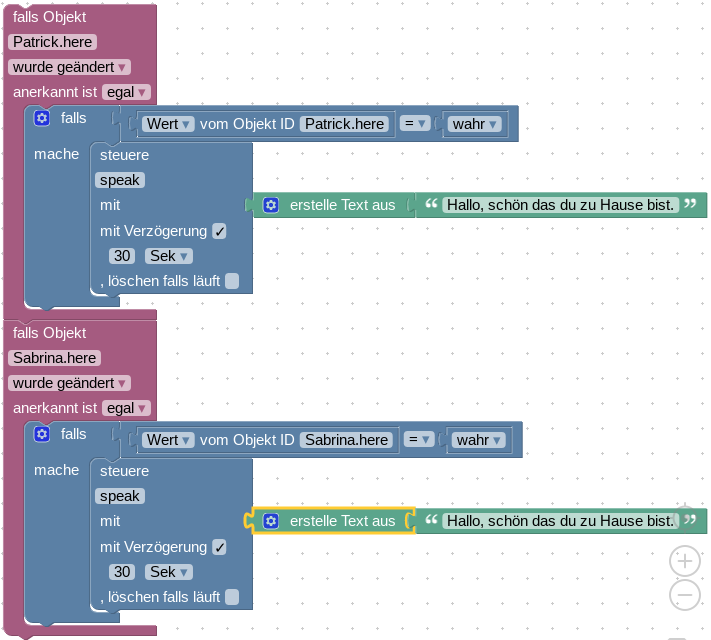Click vom Objekt ID label in Sabrina condition
The width and height of the screenshot is (711, 640).
[247, 440]
